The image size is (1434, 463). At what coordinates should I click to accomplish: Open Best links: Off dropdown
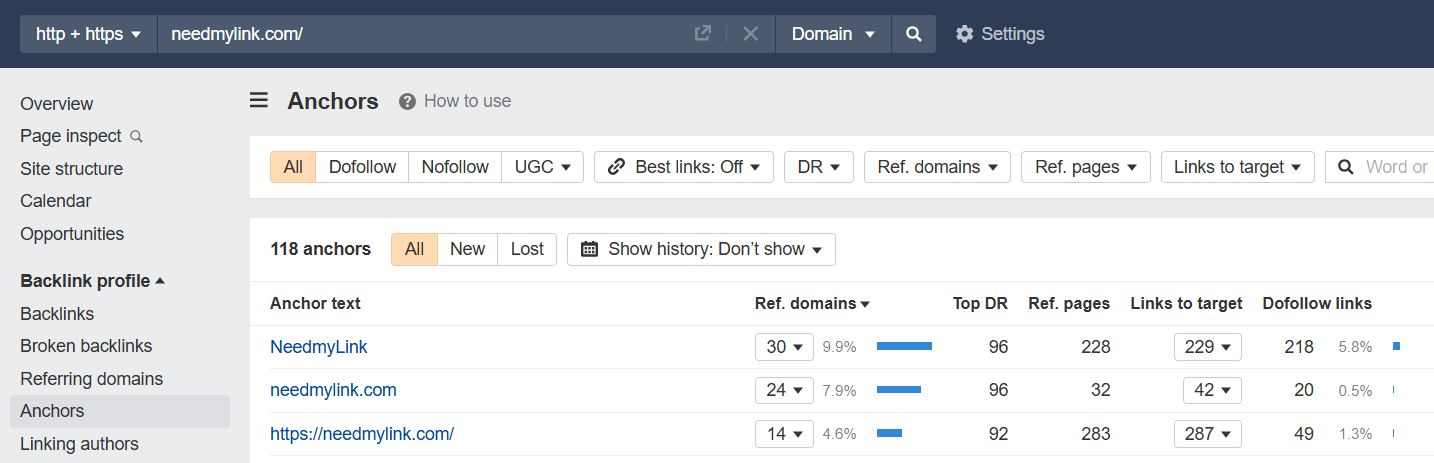(x=684, y=167)
